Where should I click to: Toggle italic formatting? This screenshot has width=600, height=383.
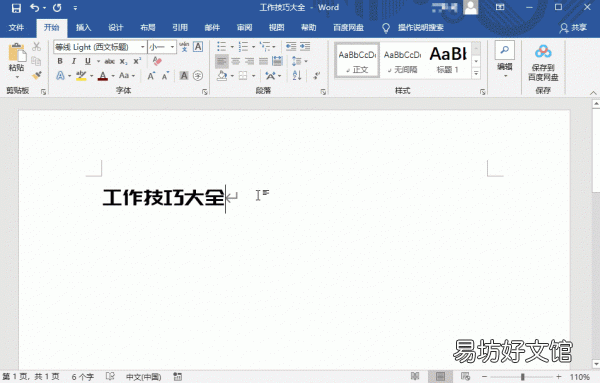(x=74, y=61)
